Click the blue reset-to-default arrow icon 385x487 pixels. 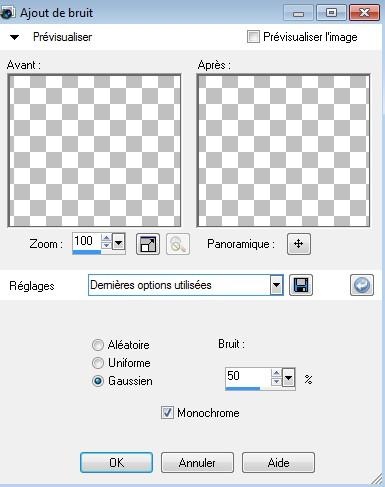point(362,285)
